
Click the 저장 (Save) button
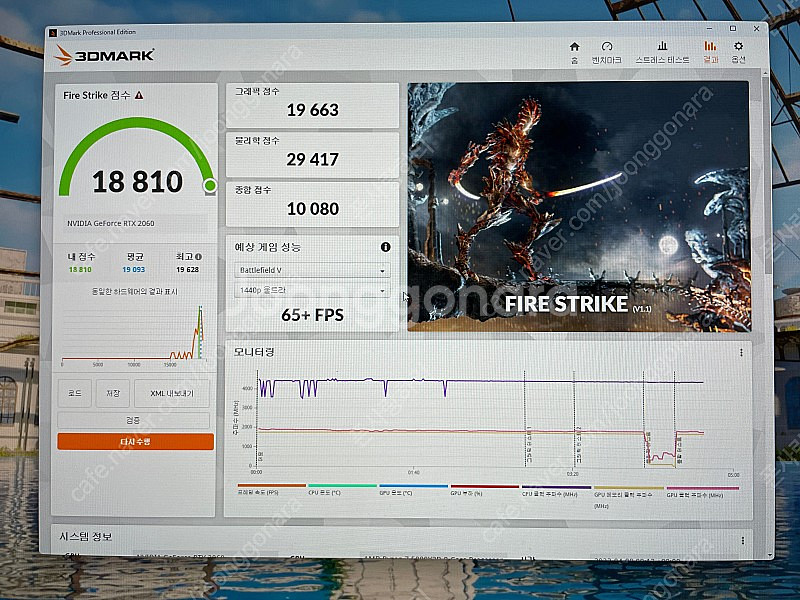pyautogui.click(x=113, y=393)
